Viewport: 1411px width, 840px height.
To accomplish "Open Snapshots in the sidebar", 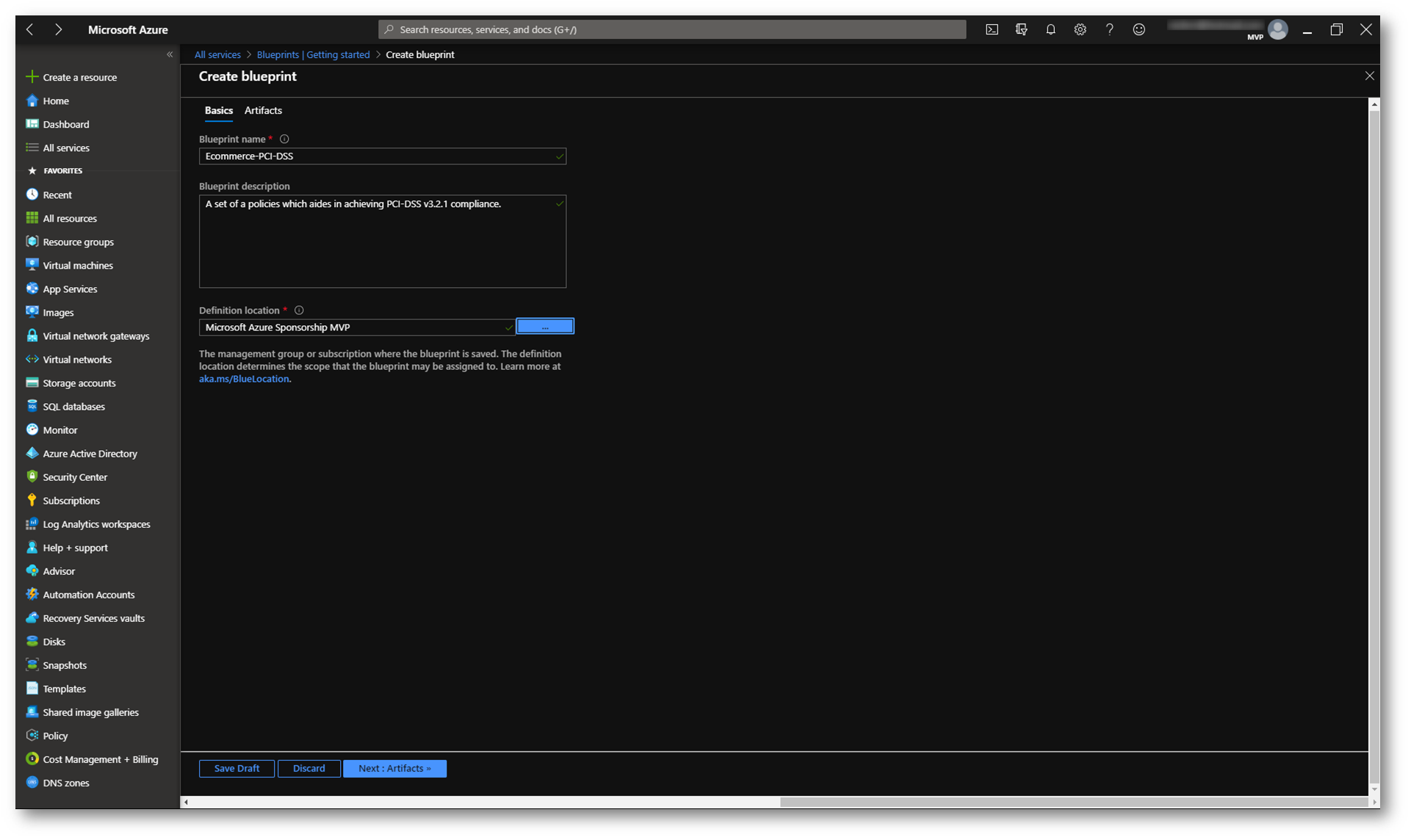I will [x=57, y=665].
